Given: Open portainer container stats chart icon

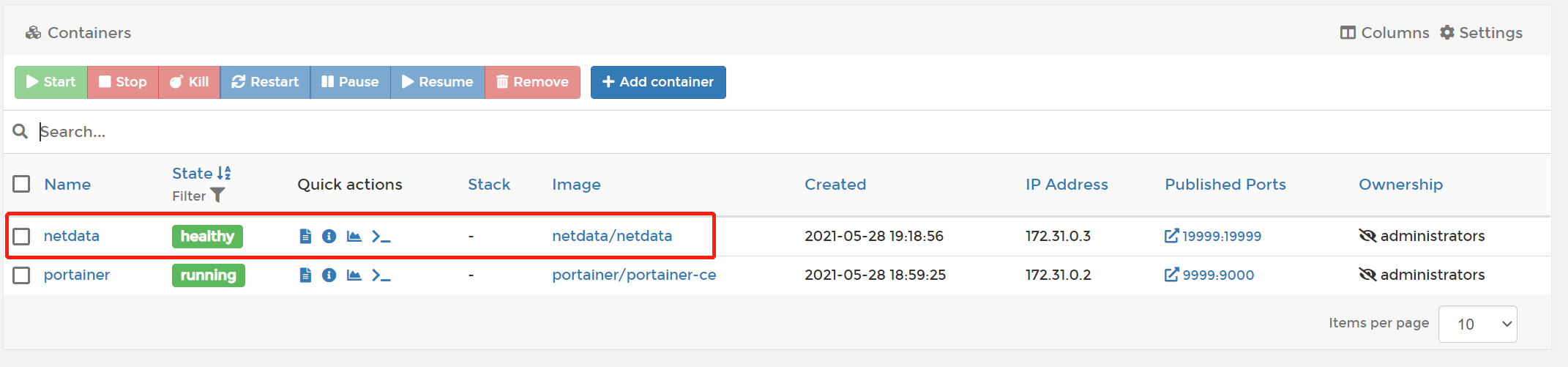Looking at the screenshot, I should point(354,275).
